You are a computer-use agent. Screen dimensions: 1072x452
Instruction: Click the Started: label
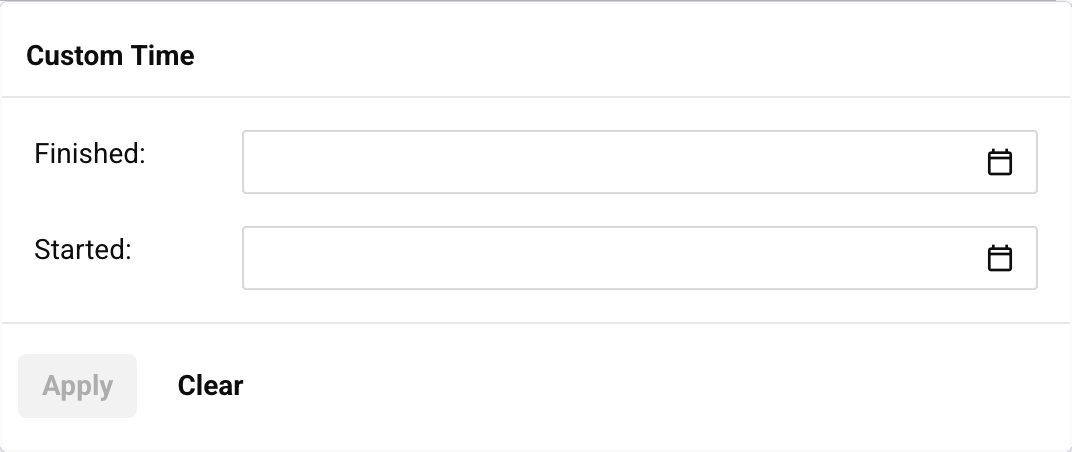tap(83, 250)
